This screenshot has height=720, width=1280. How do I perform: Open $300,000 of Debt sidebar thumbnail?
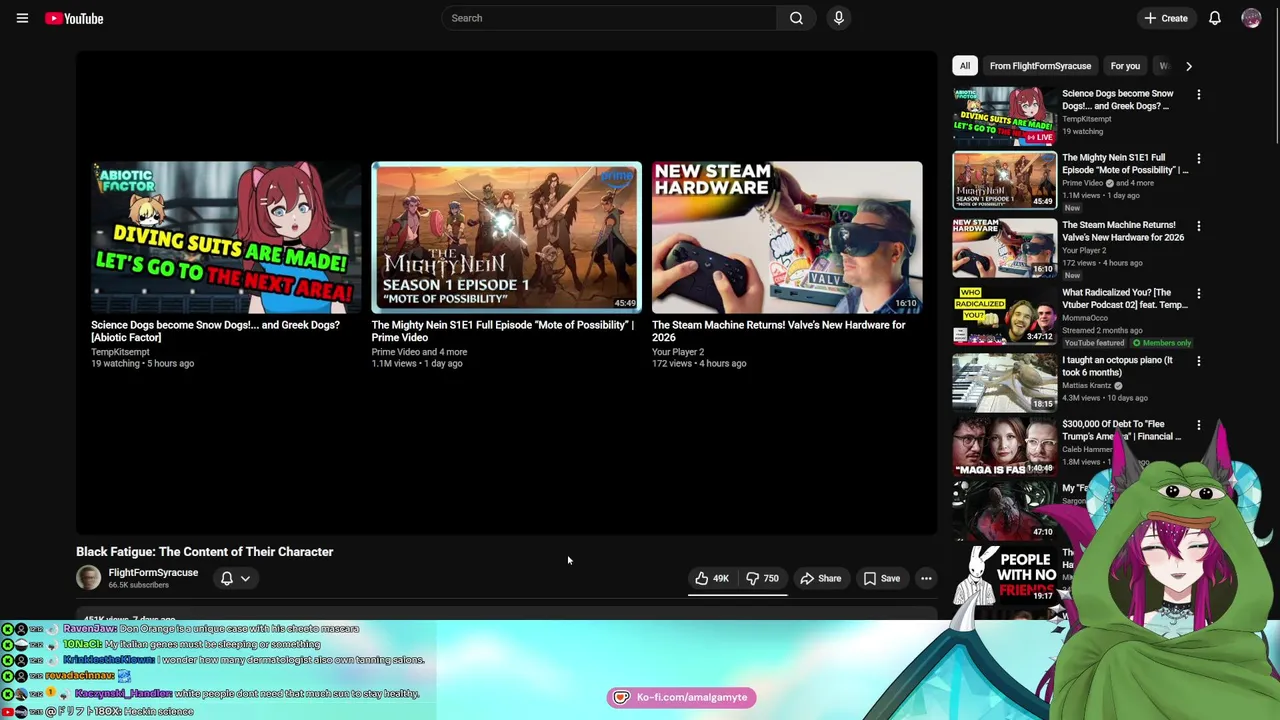[x=1004, y=447]
